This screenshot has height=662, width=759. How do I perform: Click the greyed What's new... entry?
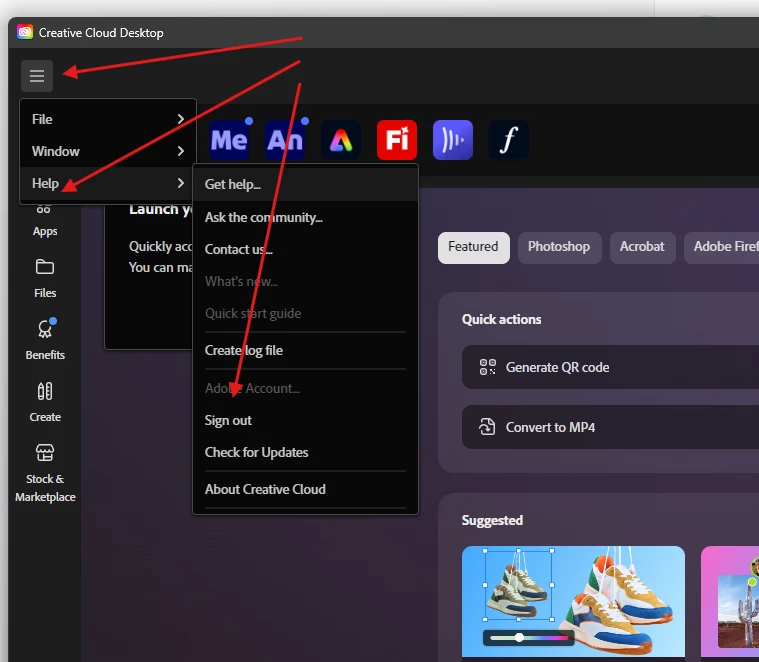click(x=305, y=281)
